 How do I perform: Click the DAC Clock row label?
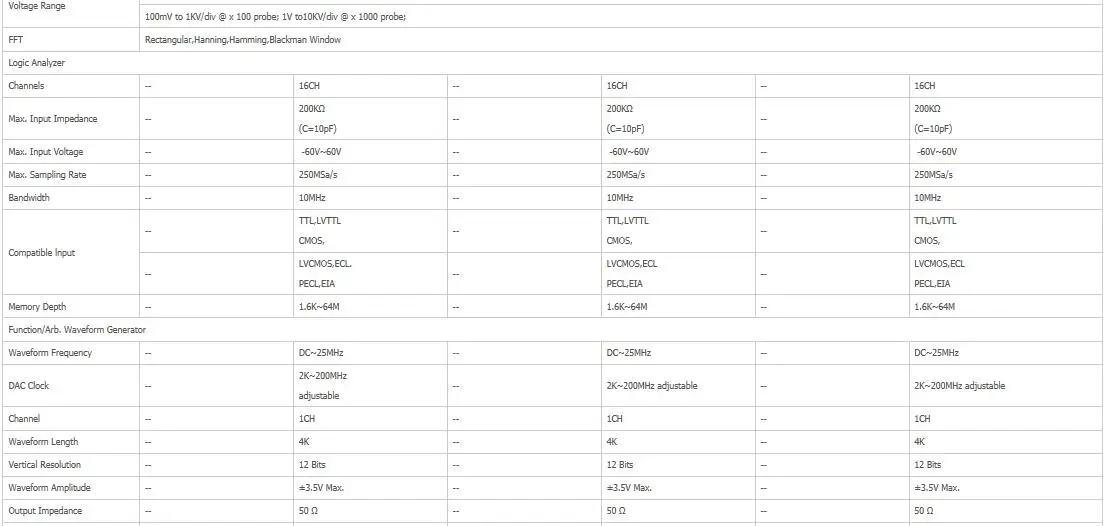click(x=28, y=386)
